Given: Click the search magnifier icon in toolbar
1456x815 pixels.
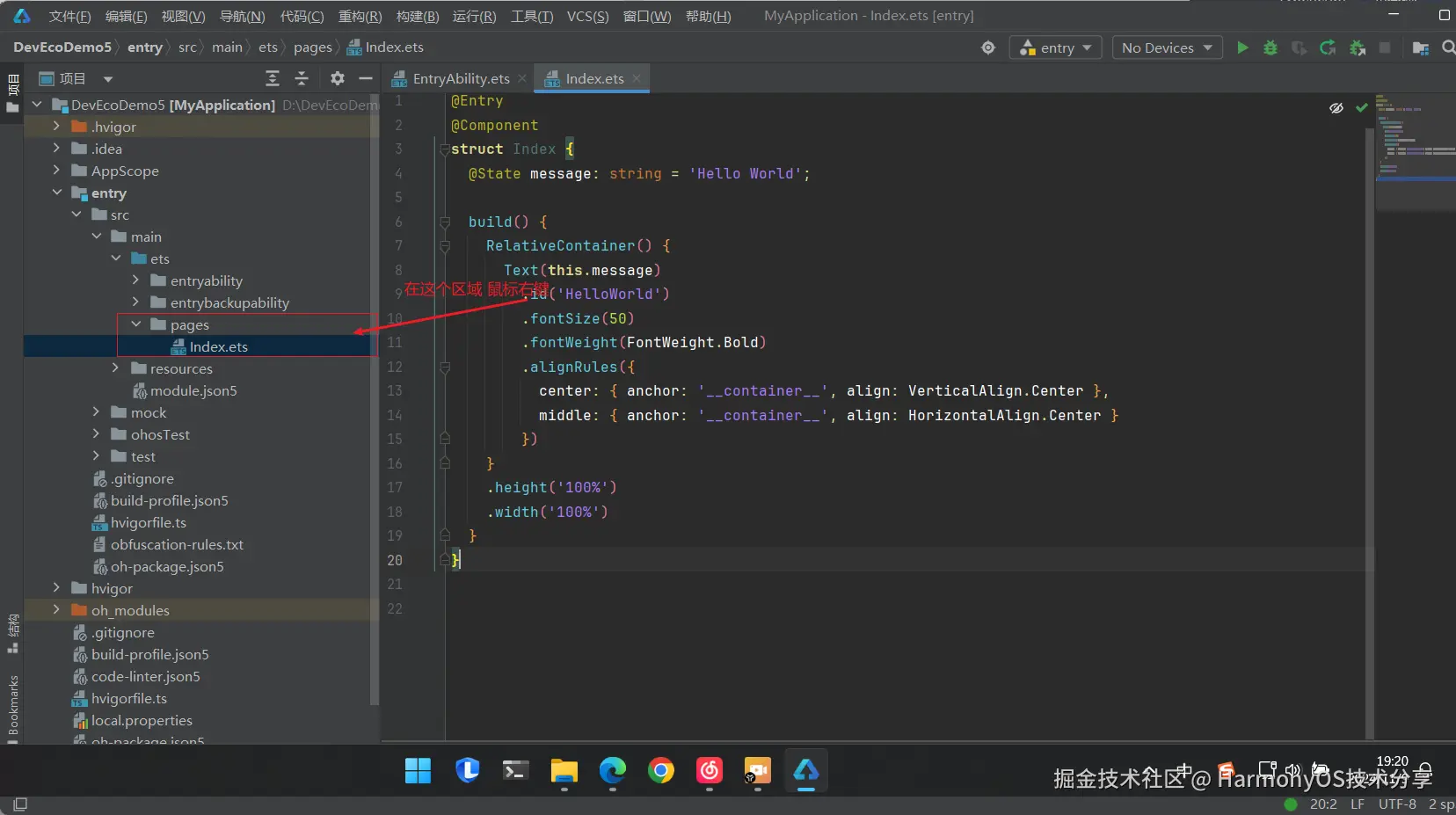Looking at the screenshot, I should point(1448,47).
